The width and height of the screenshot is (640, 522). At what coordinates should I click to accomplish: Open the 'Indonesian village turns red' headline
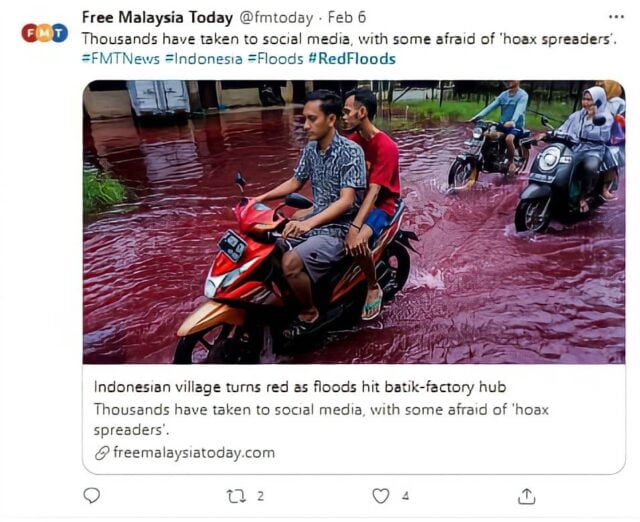coord(301,387)
